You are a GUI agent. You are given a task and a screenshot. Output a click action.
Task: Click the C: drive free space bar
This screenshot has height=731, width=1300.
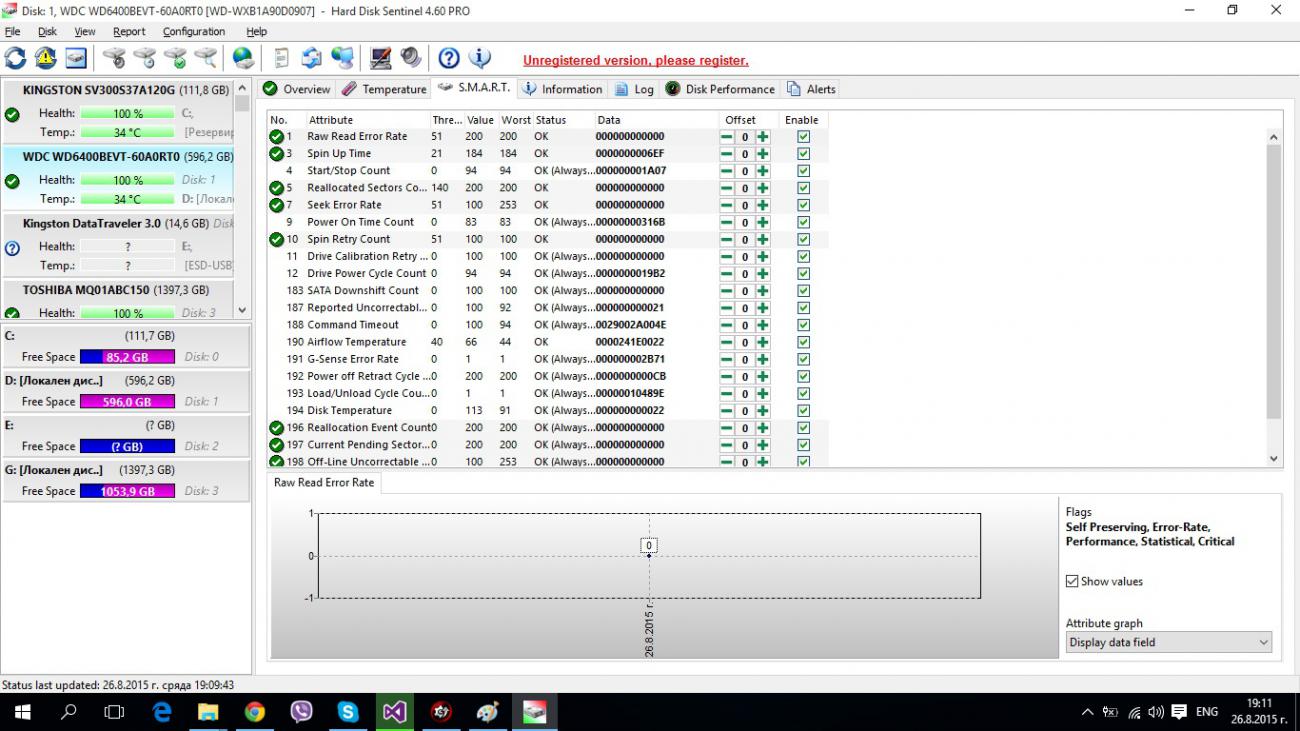(127, 357)
